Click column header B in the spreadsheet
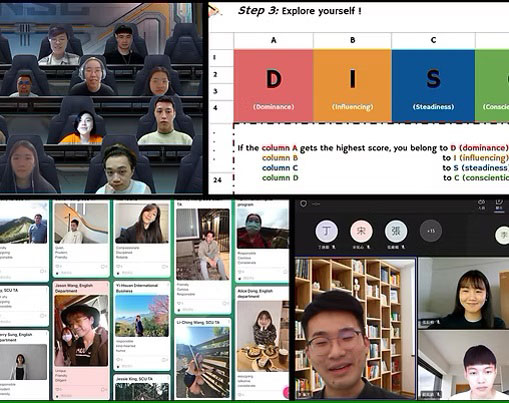The height and width of the screenshot is (403, 509). (x=352, y=40)
